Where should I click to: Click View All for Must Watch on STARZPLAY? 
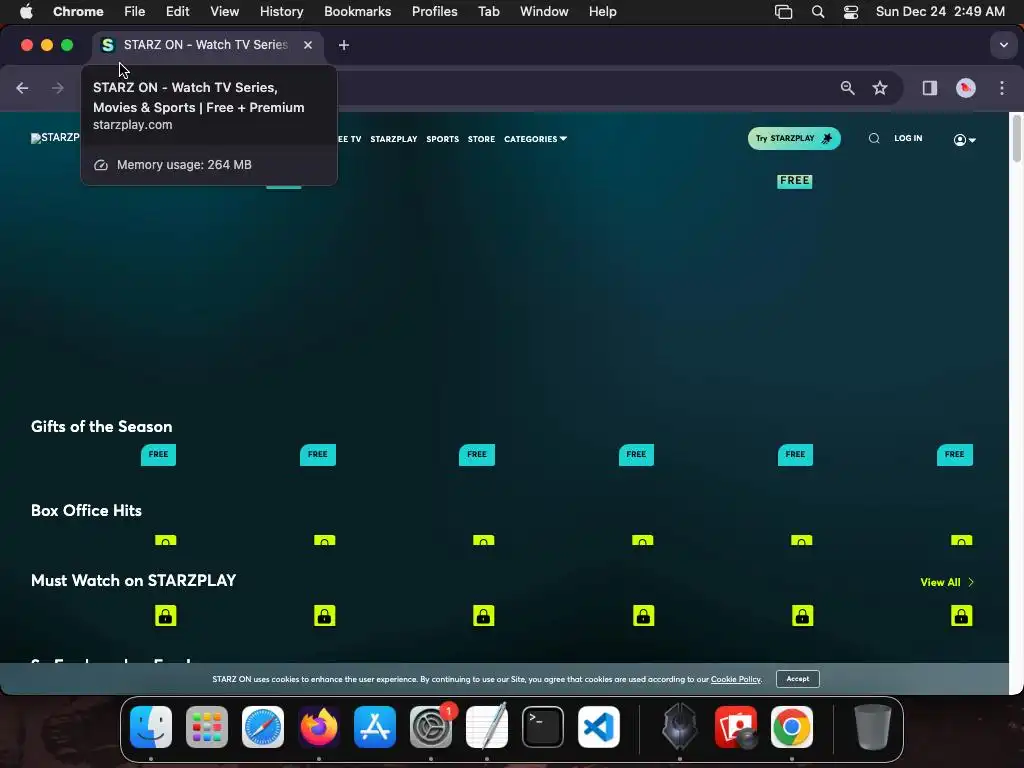click(947, 583)
